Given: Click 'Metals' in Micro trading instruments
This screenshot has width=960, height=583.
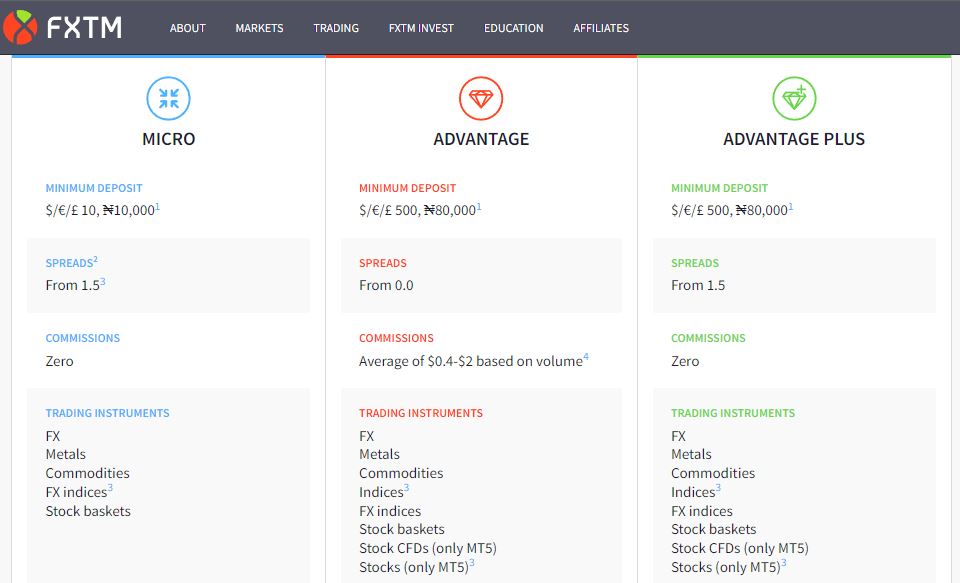Looking at the screenshot, I should point(66,454).
